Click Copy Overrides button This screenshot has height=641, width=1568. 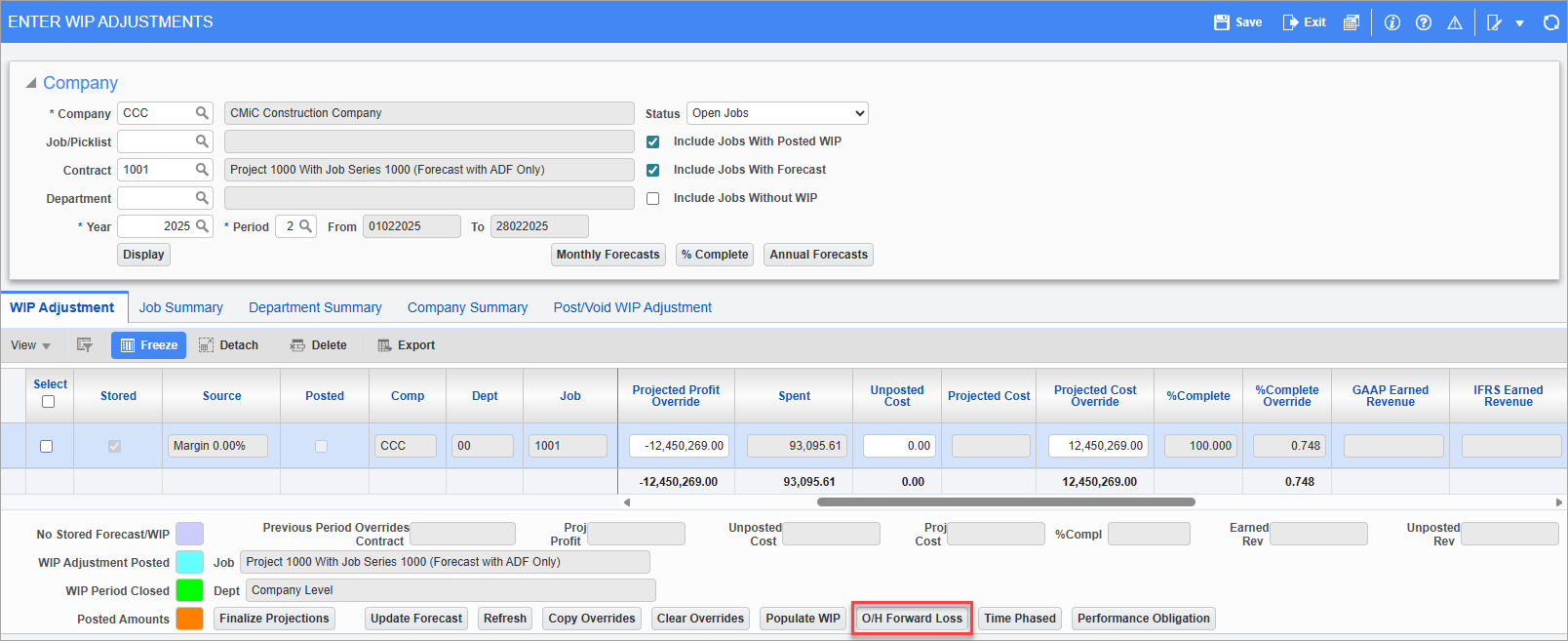[592, 619]
